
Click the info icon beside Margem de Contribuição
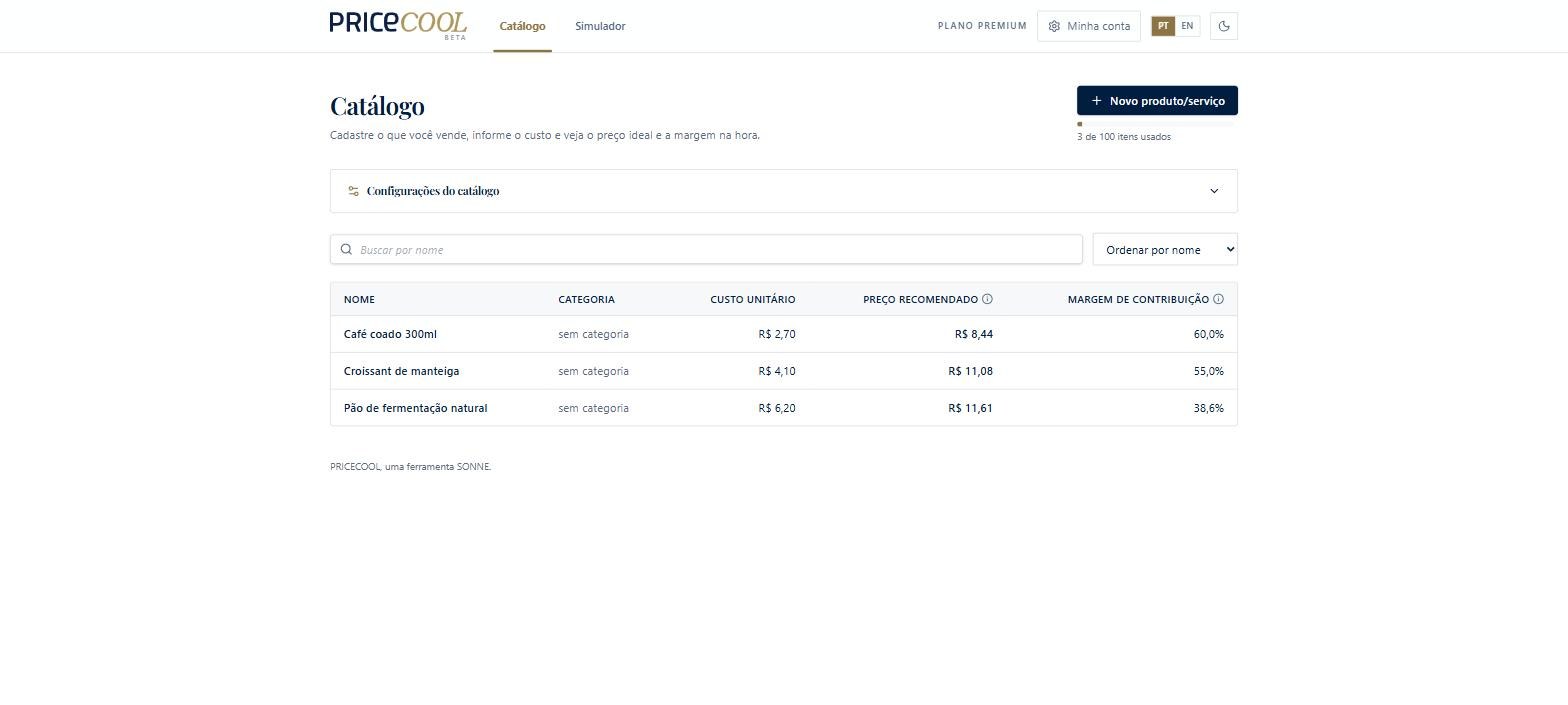point(1218,299)
